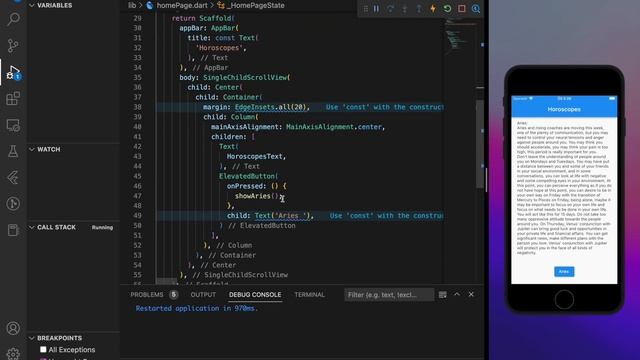The image size is (640, 360).
Task: Click the debug console filter field
Action: coord(389,295)
